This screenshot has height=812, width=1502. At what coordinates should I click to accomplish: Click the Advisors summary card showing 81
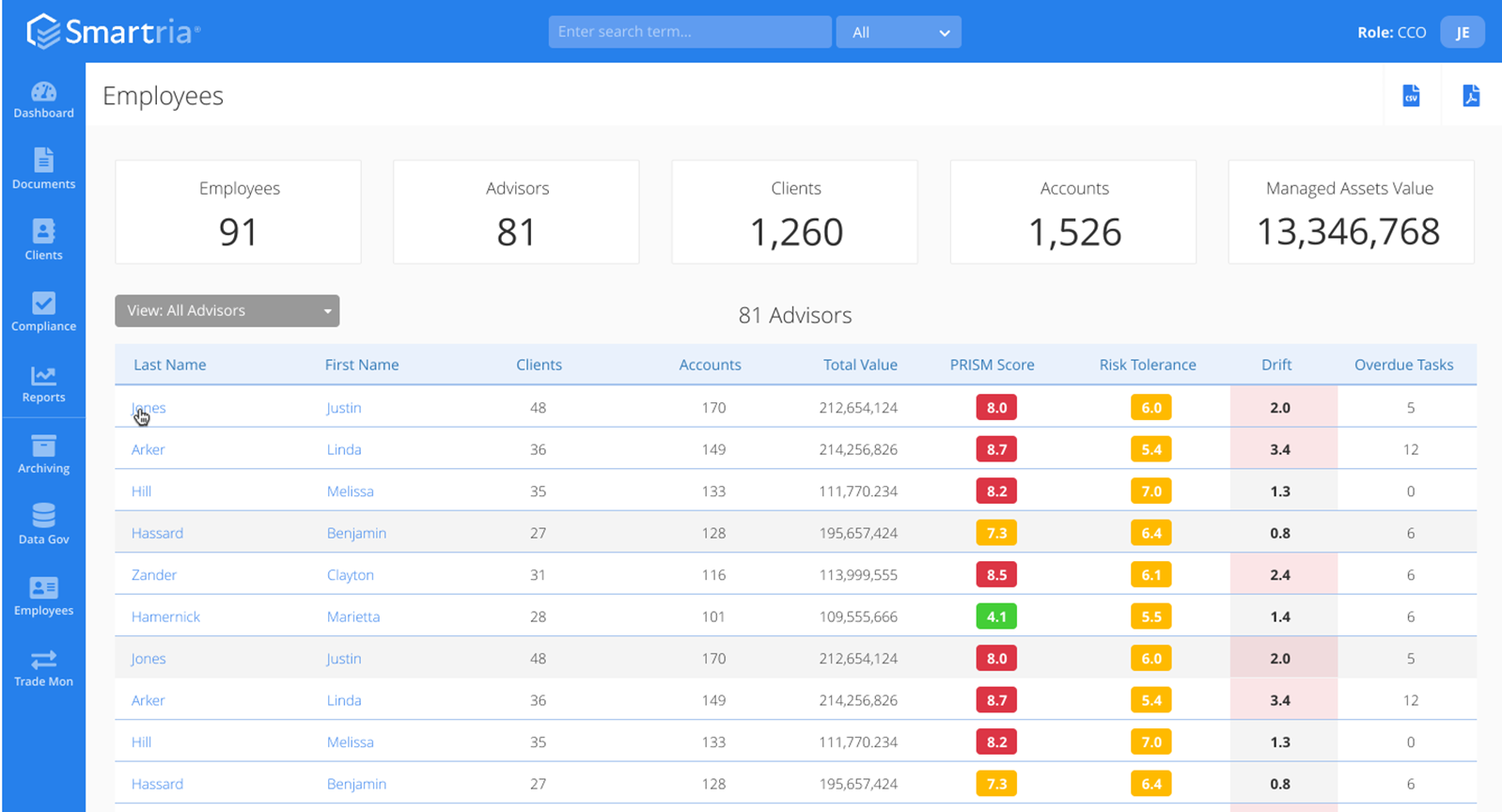(516, 212)
